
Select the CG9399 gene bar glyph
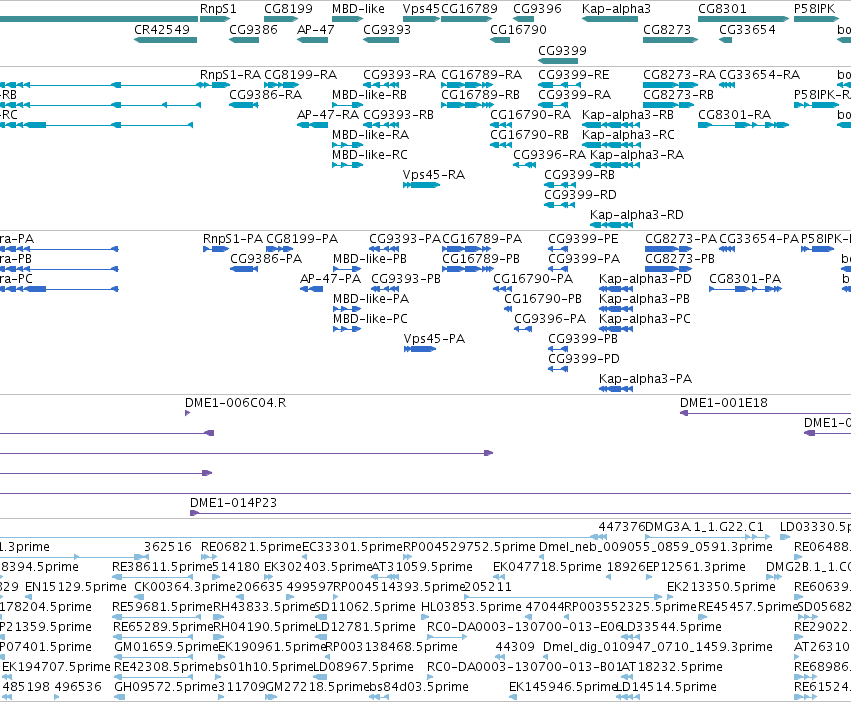point(558,61)
